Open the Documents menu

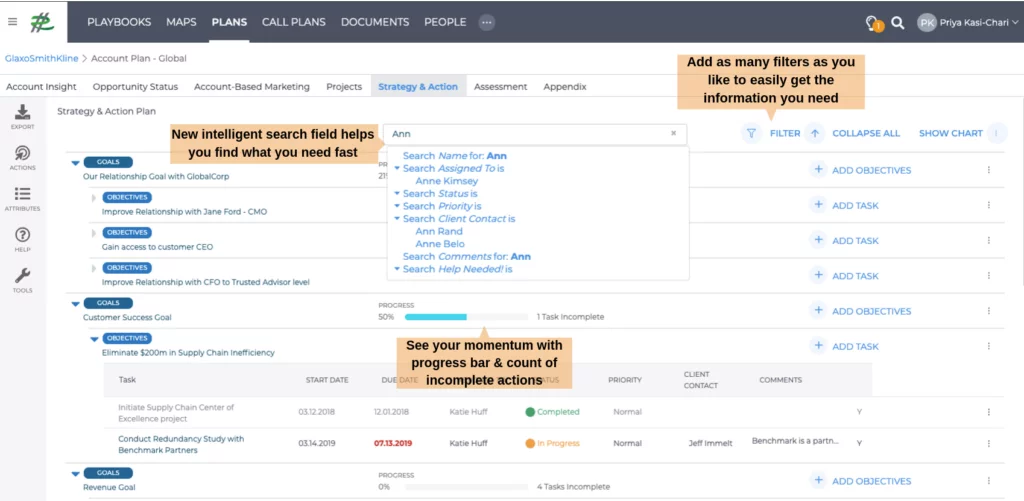375,22
